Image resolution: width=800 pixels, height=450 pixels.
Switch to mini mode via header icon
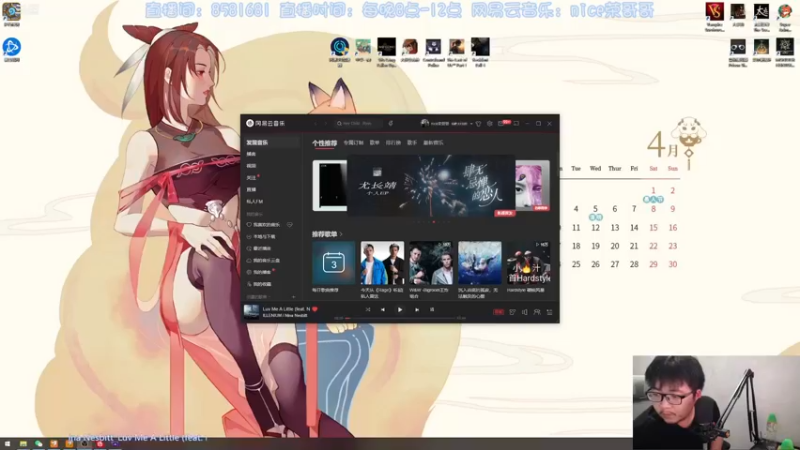(517, 123)
